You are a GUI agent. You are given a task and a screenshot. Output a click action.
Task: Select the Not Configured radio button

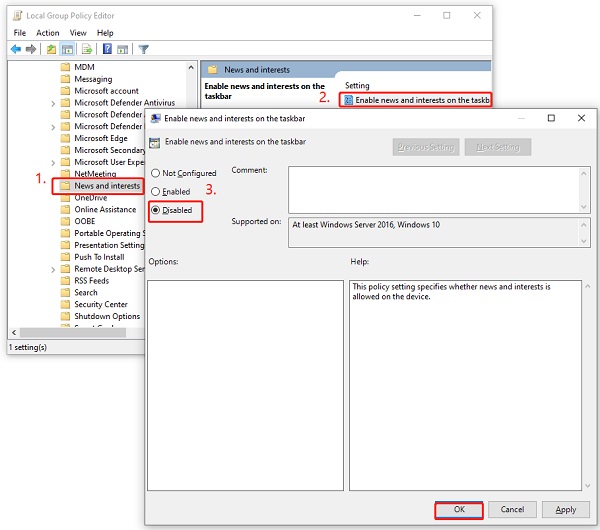pyautogui.click(x=155, y=173)
